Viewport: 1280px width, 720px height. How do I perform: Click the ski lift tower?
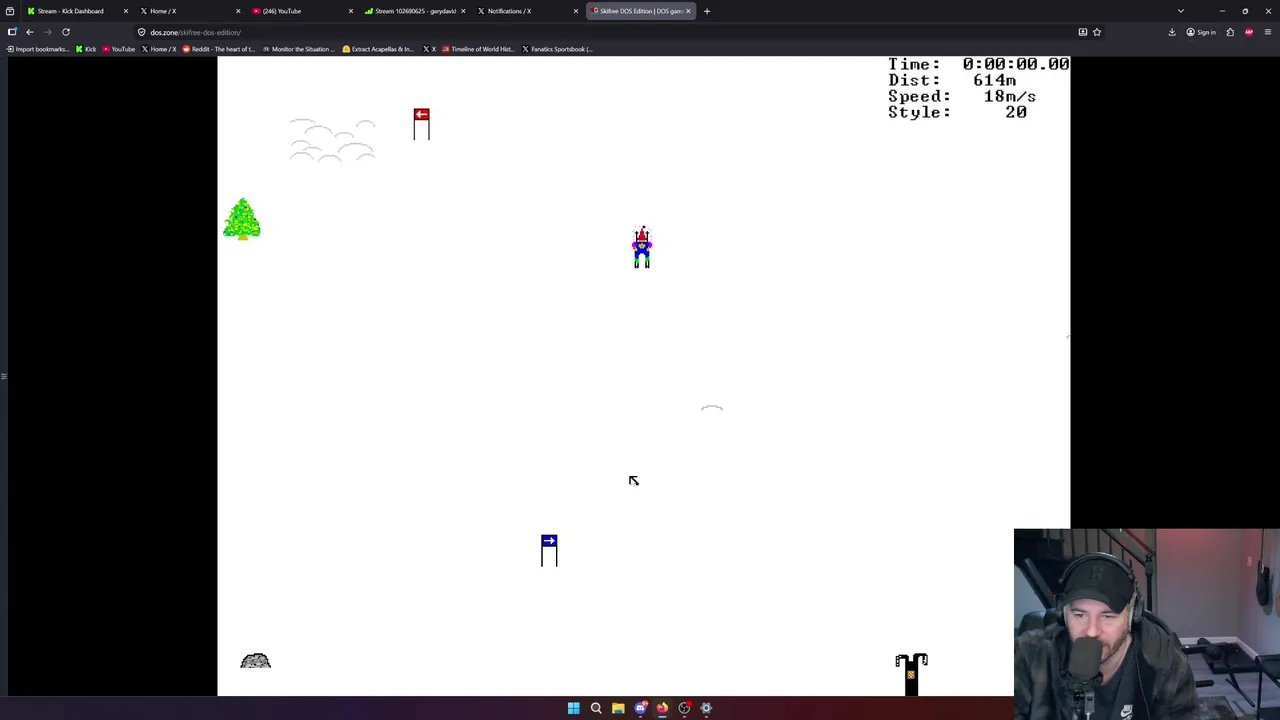[911, 674]
